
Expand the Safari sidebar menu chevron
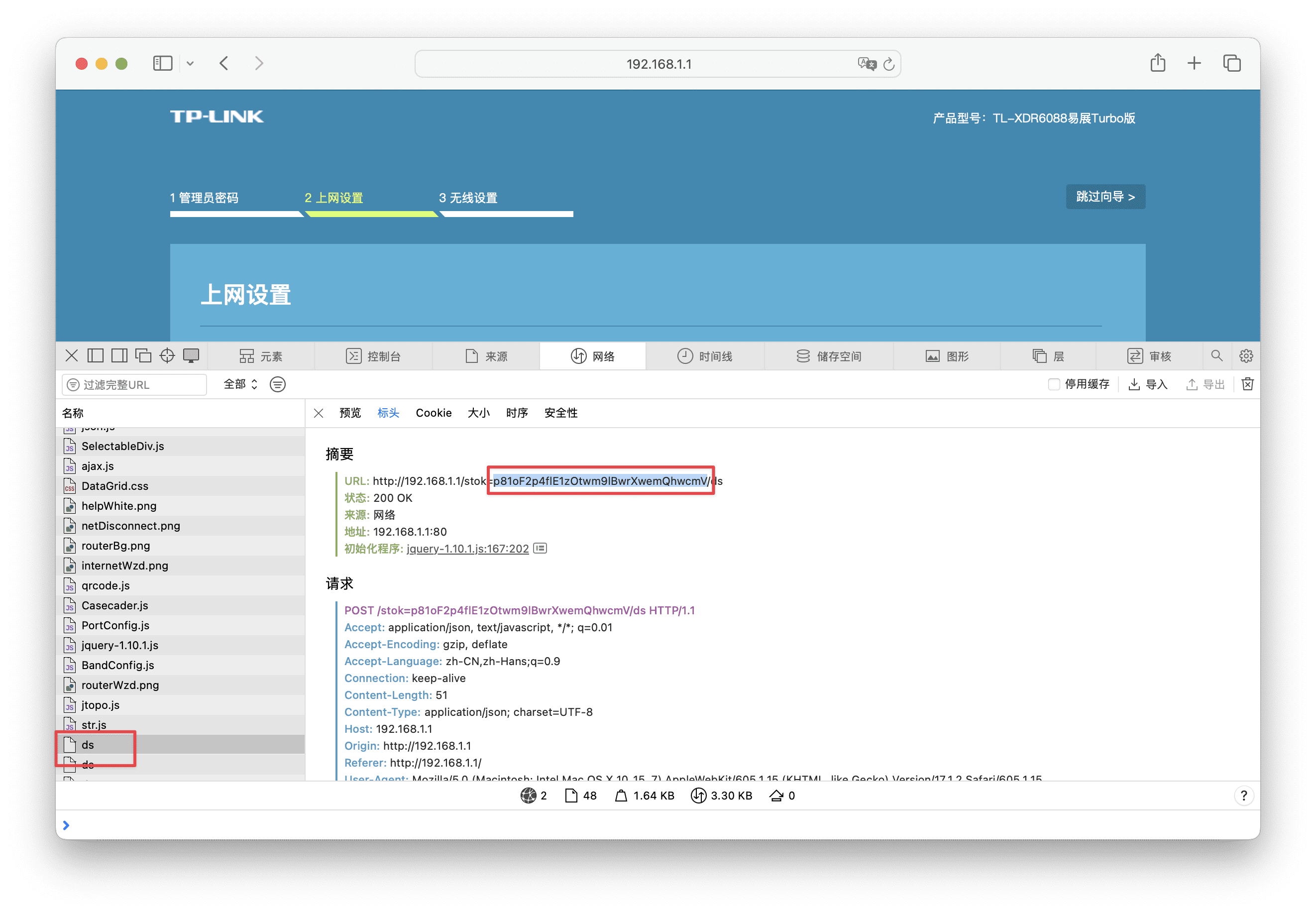click(x=191, y=64)
